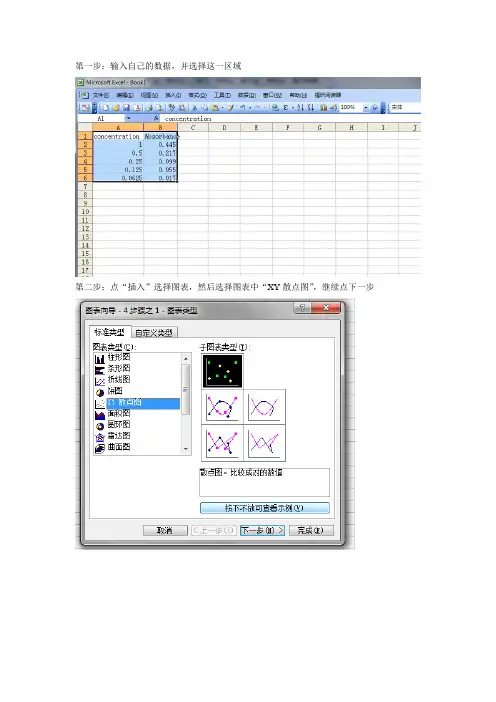Click the dialog close X button
Viewport: 496px width, 702px height.
(x=326, y=308)
